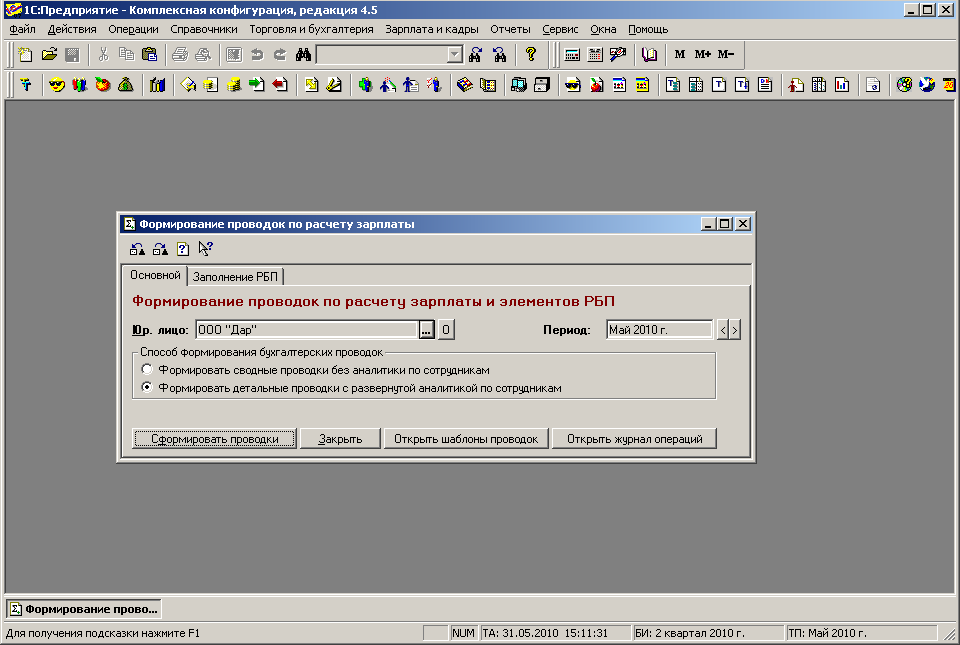The width and height of the screenshot is (960, 645).
Task: Click the paste clipboard icon
Action: click(x=149, y=54)
